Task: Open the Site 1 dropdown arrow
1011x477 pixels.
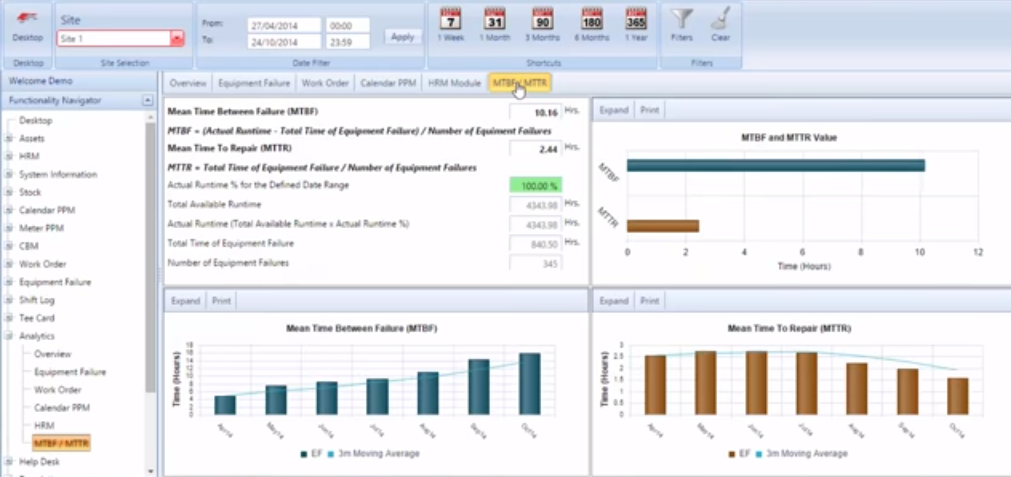Action: click(177, 39)
